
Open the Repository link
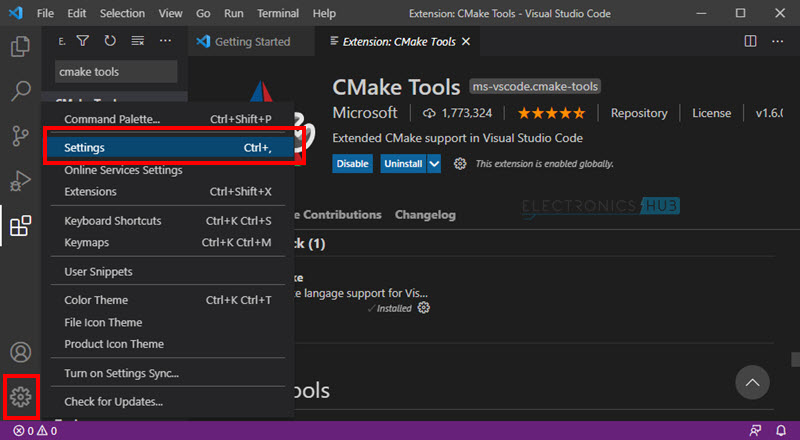pyautogui.click(x=638, y=113)
